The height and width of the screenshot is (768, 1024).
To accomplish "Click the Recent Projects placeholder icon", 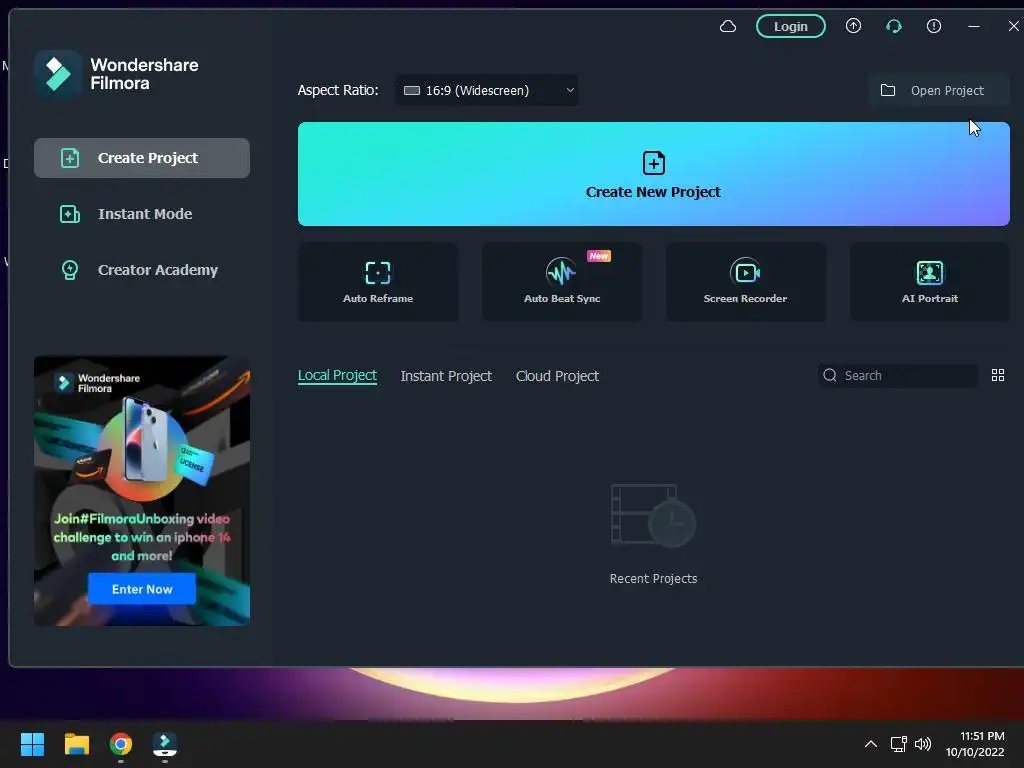I will click(x=653, y=515).
